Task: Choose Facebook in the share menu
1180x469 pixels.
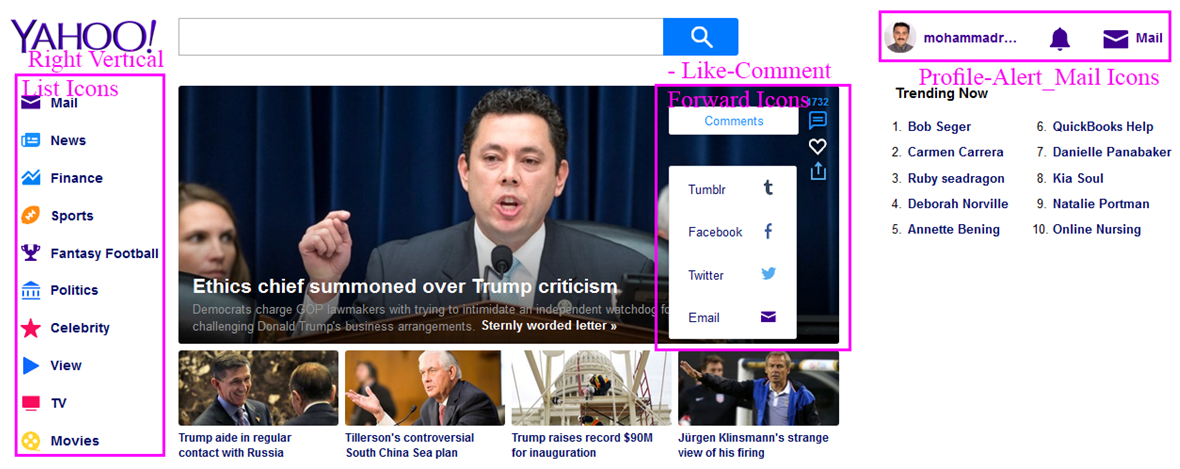Action: (732, 232)
